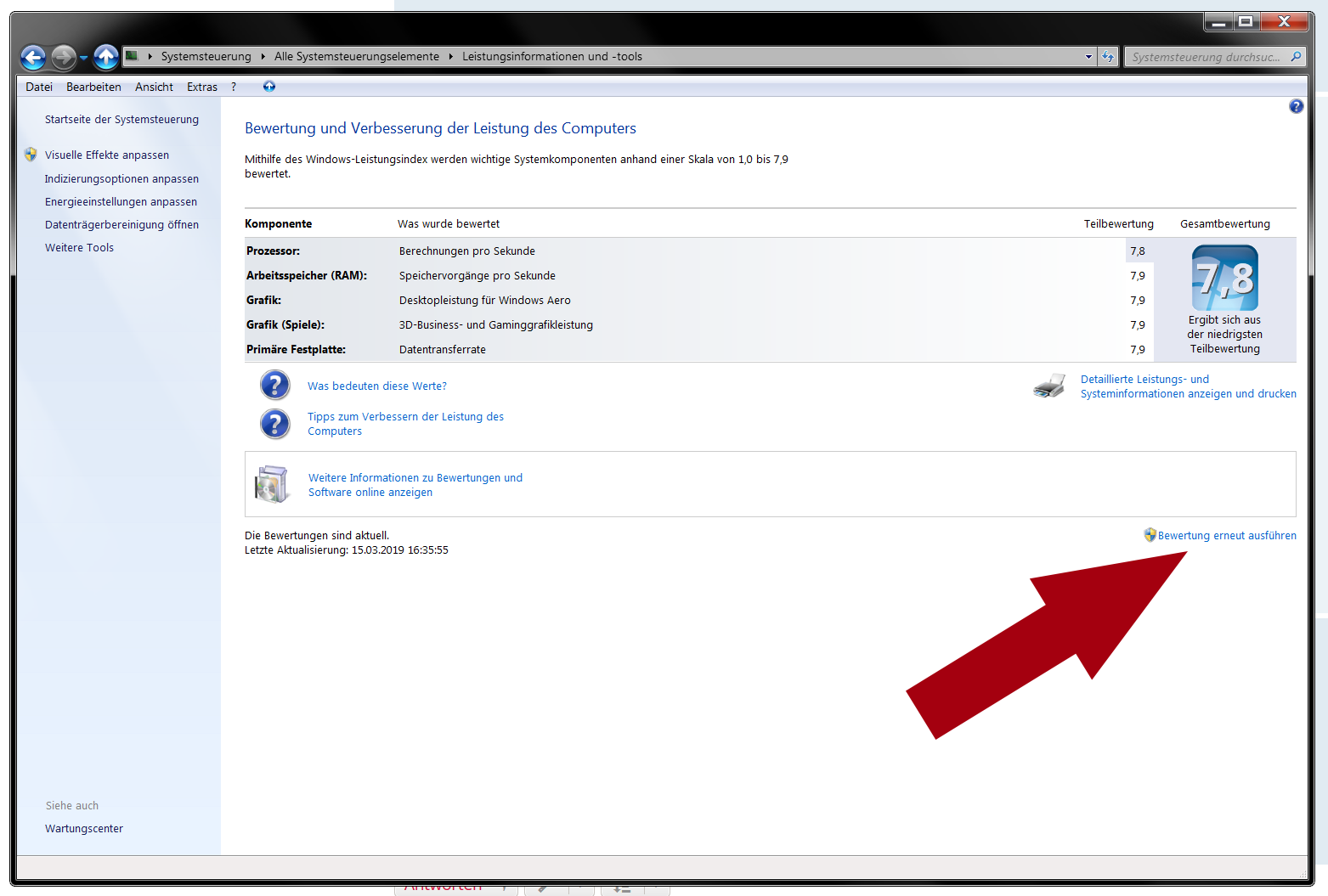
Task: Launch Datenträgerbereinigung öffnen
Action: pyautogui.click(x=121, y=225)
